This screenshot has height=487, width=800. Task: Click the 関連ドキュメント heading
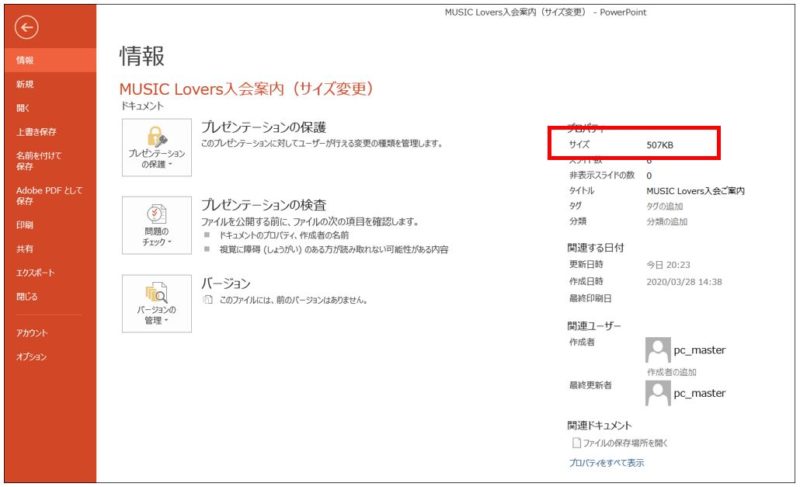pos(599,425)
